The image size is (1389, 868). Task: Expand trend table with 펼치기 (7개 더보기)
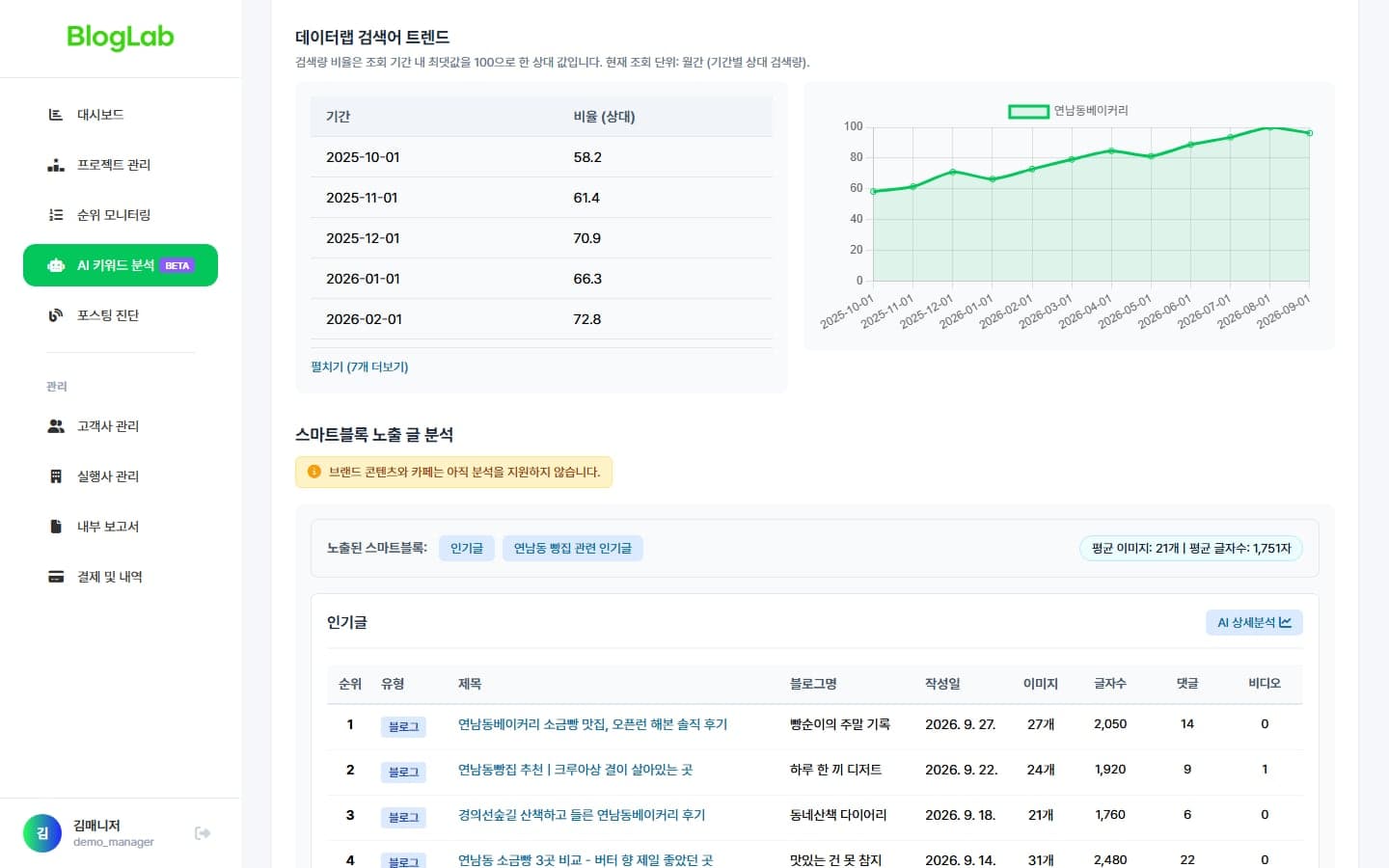pos(360,366)
